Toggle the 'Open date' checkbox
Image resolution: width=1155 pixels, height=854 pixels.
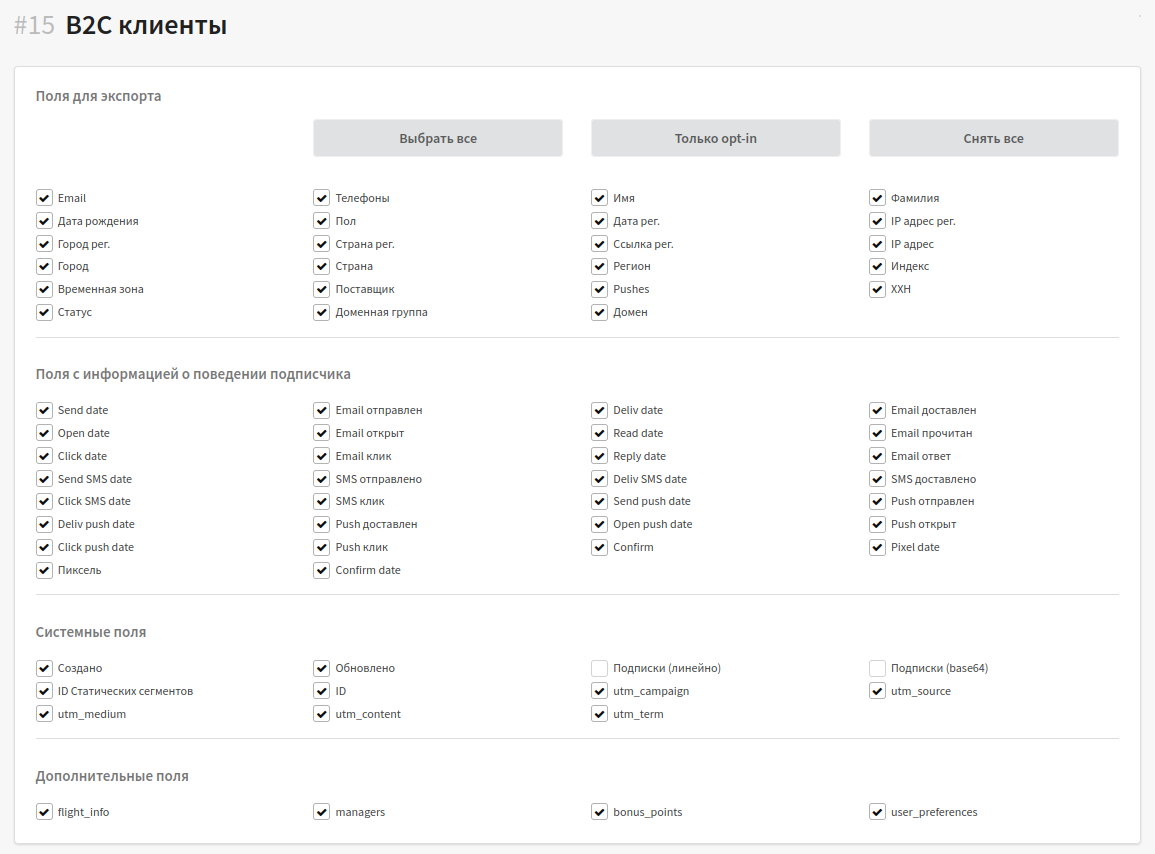(44, 433)
